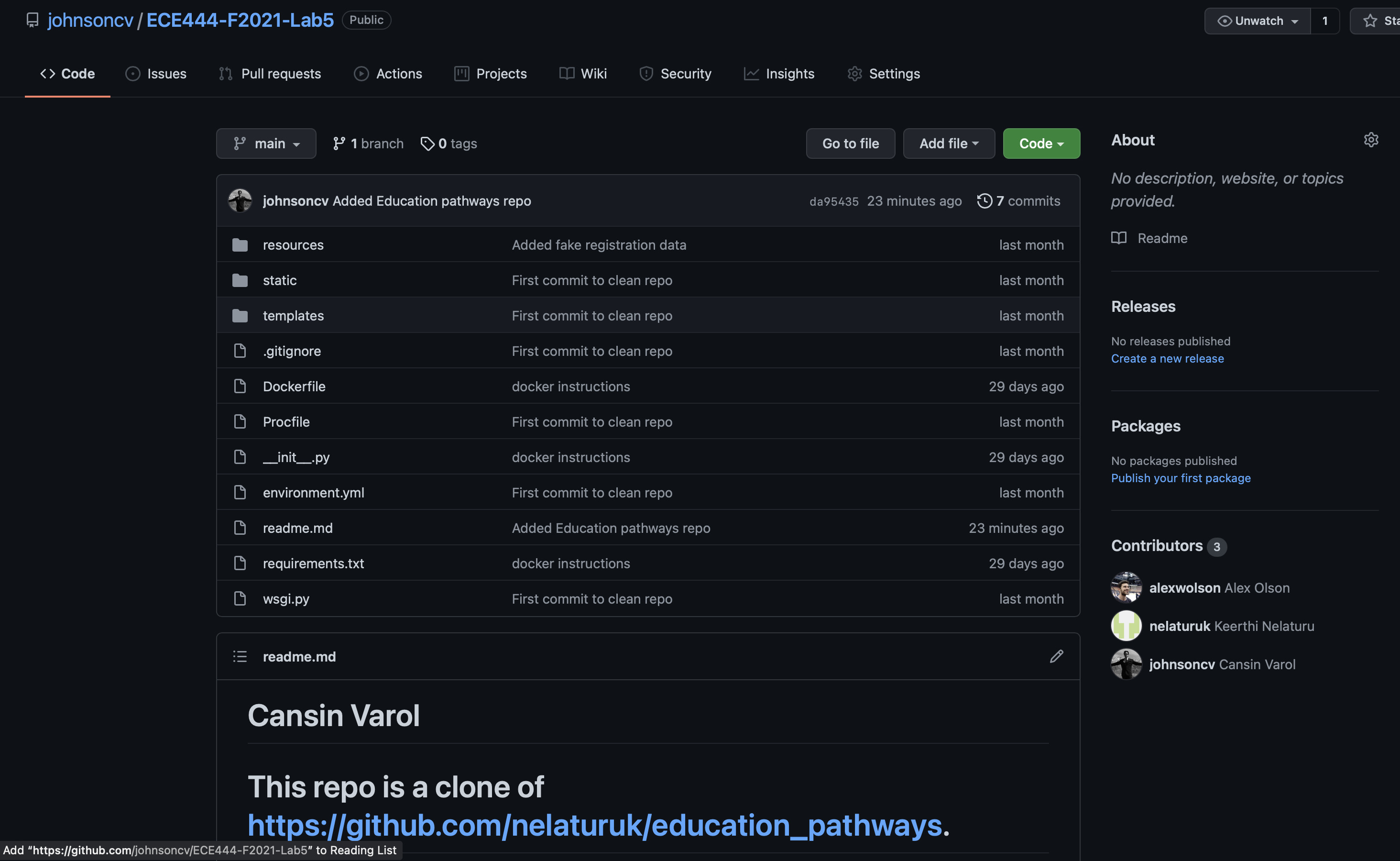Click the tag icon showing 0 tags
Image resolution: width=1400 pixels, height=861 pixels.
427,143
